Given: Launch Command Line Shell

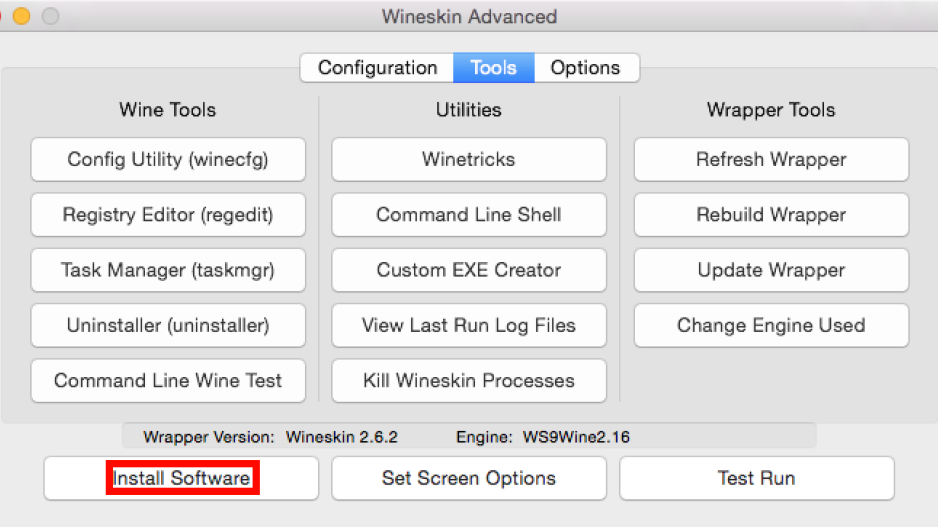Looking at the screenshot, I should click(x=469, y=215).
